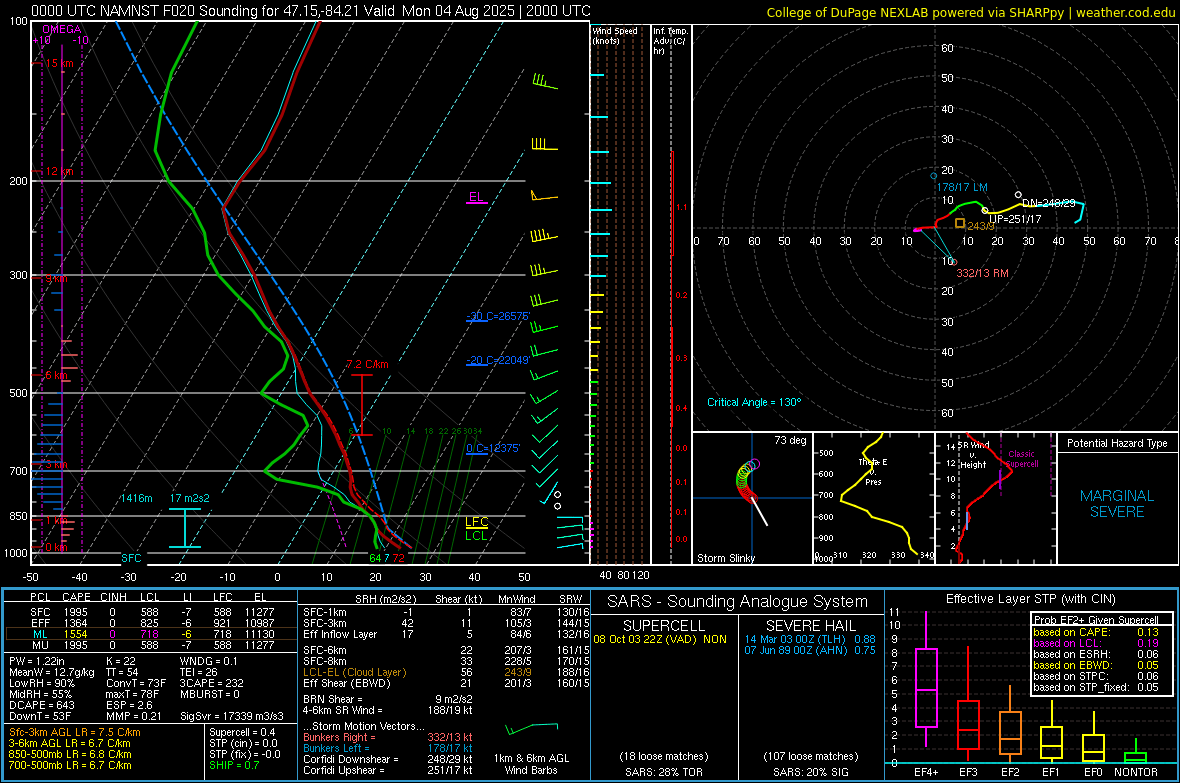Select the MU parcel row in table
This screenshot has width=1180, height=783.
151,644
